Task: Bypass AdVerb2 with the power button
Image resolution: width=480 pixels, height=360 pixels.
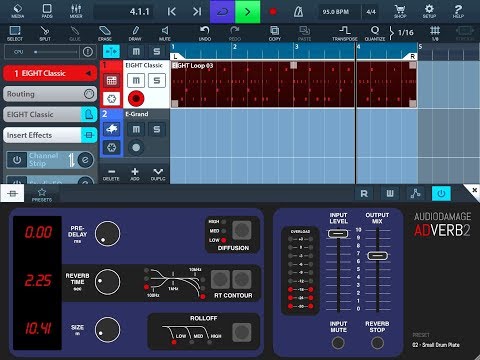Action: [x=441, y=194]
